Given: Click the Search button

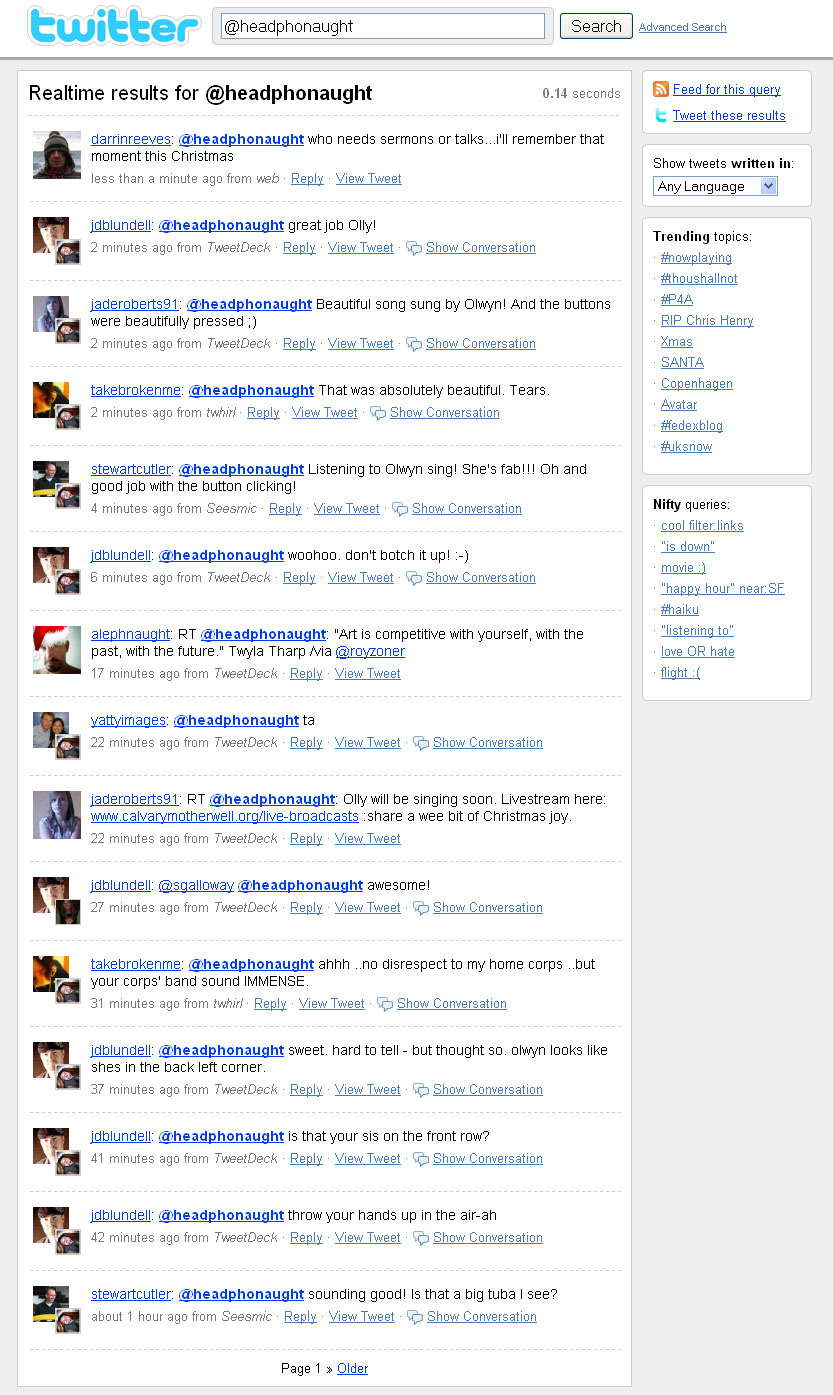Looking at the screenshot, I should coord(596,26).
